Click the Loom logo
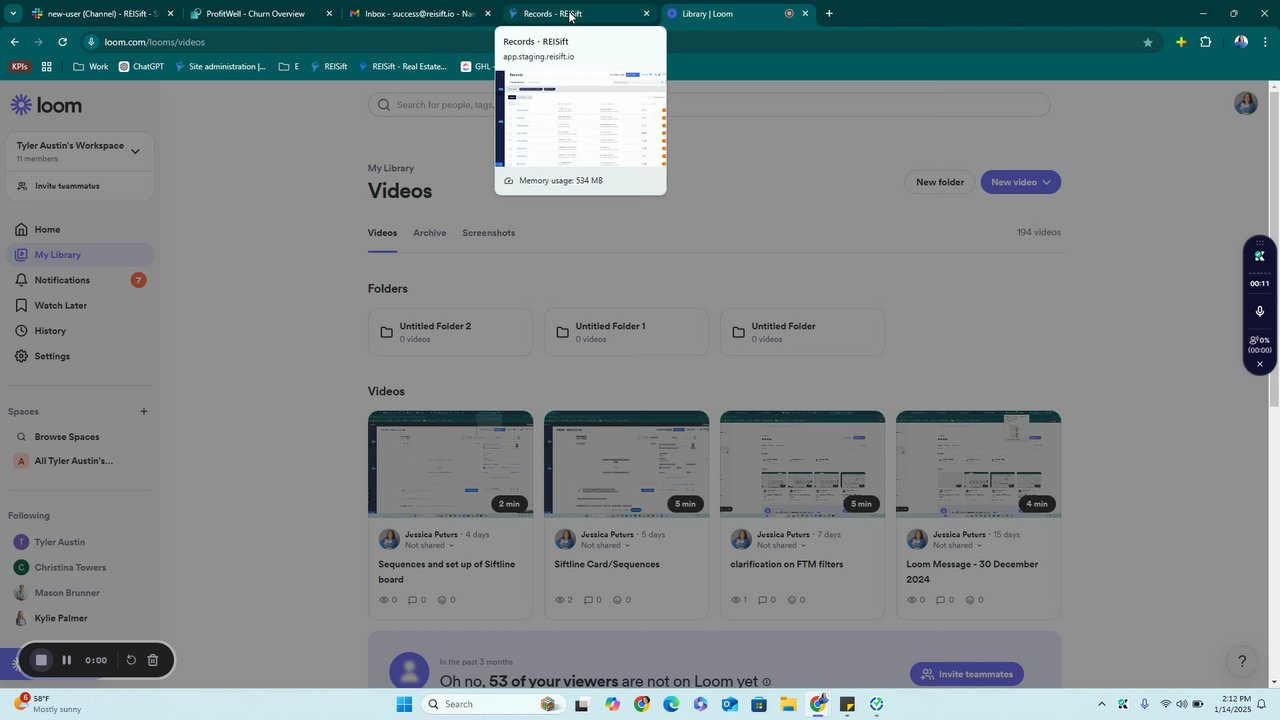1280x720 pixels. (46, 105)
